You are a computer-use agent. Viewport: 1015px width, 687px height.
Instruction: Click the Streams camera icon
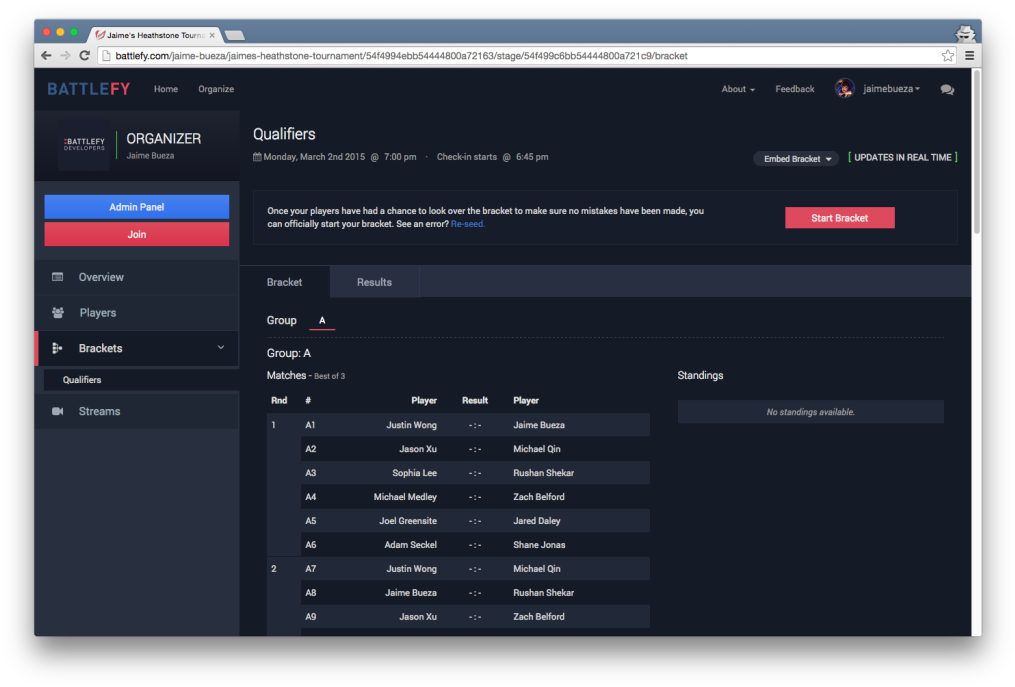coord(58,411)
